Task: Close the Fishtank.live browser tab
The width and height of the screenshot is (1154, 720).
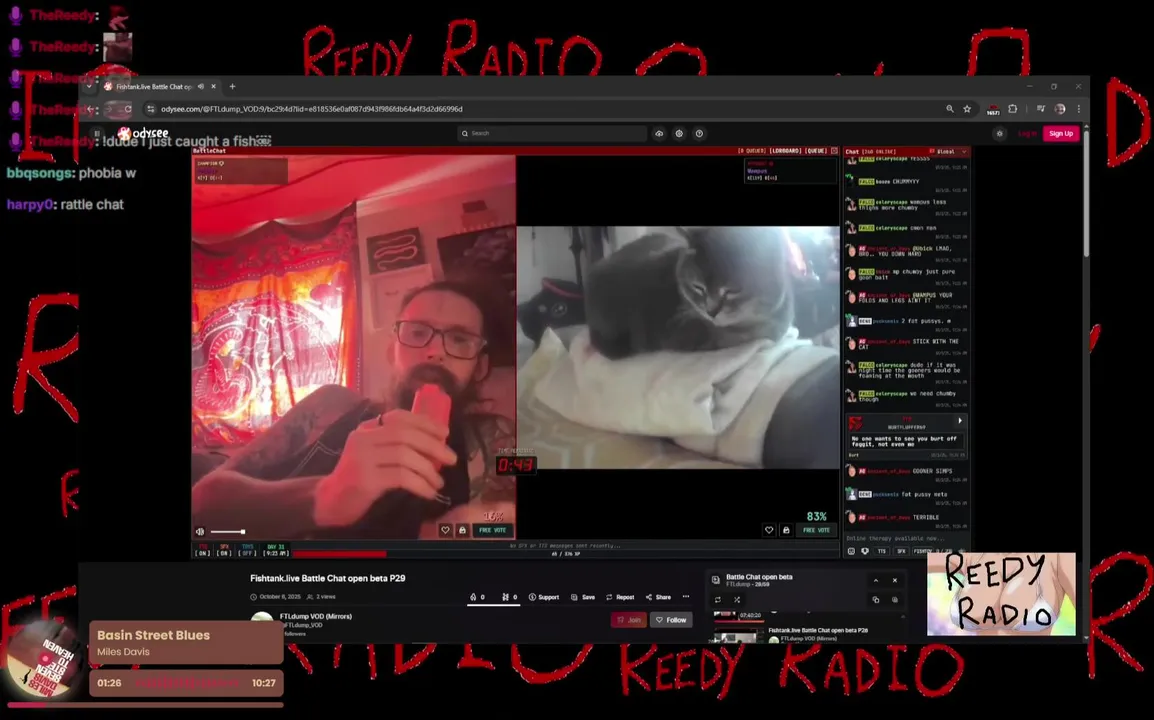Action: (x=213, y=86)
